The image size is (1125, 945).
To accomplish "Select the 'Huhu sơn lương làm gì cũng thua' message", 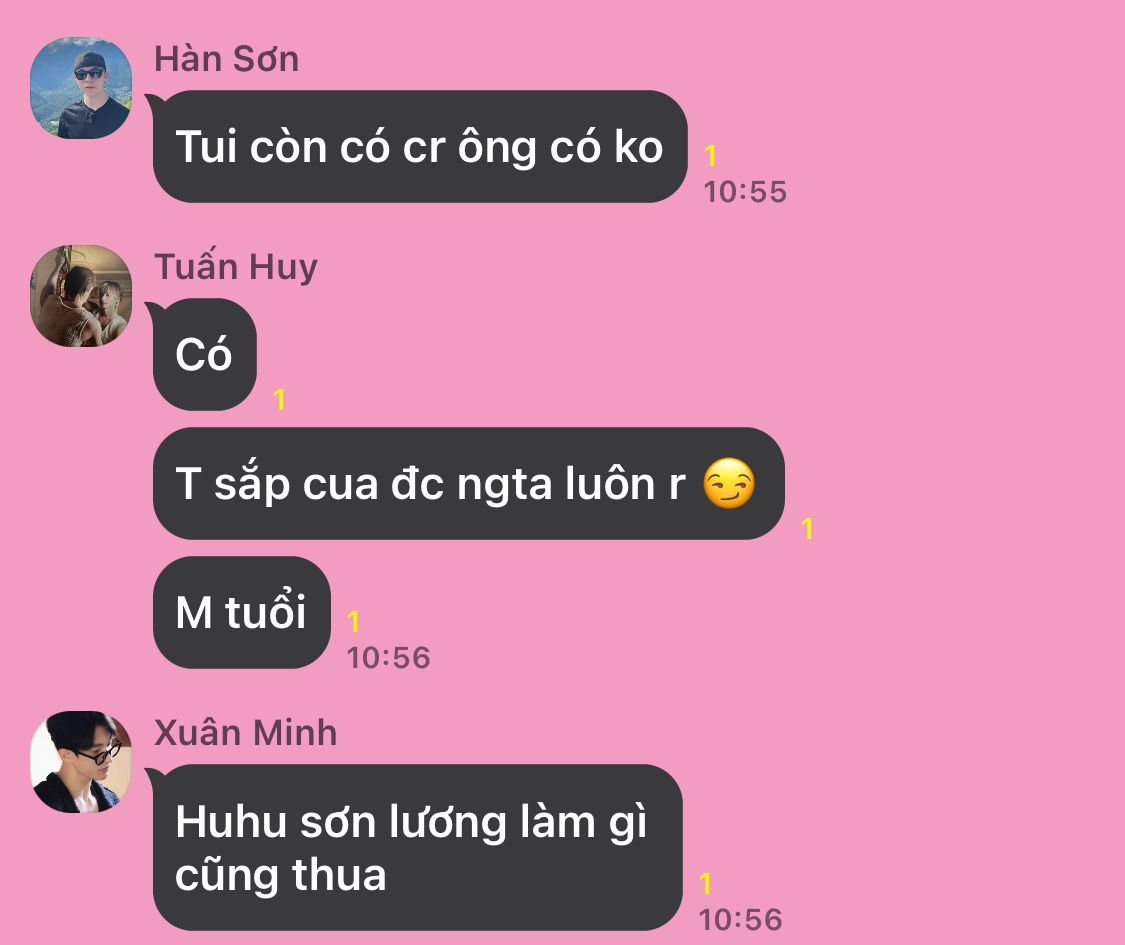I will pos(418,847).
